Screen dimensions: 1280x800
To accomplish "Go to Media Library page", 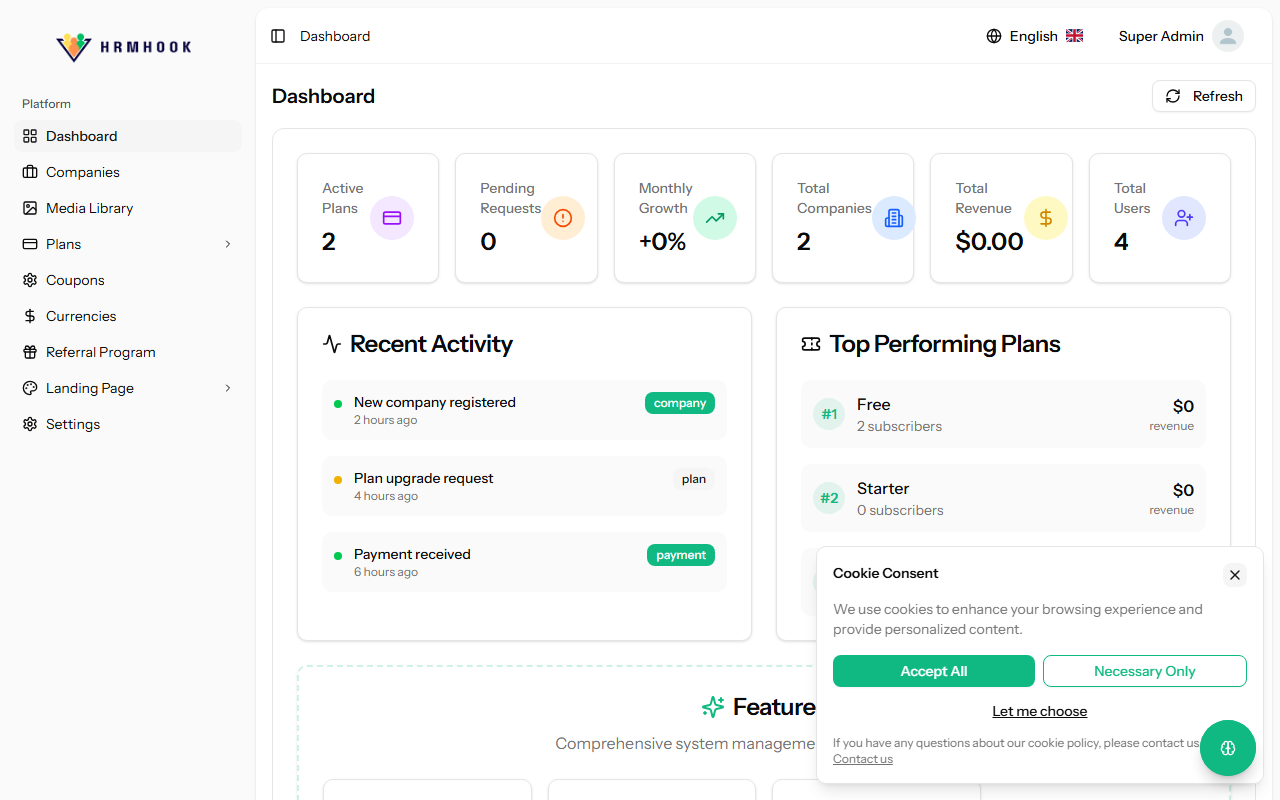I will click(x=89, y=208).
